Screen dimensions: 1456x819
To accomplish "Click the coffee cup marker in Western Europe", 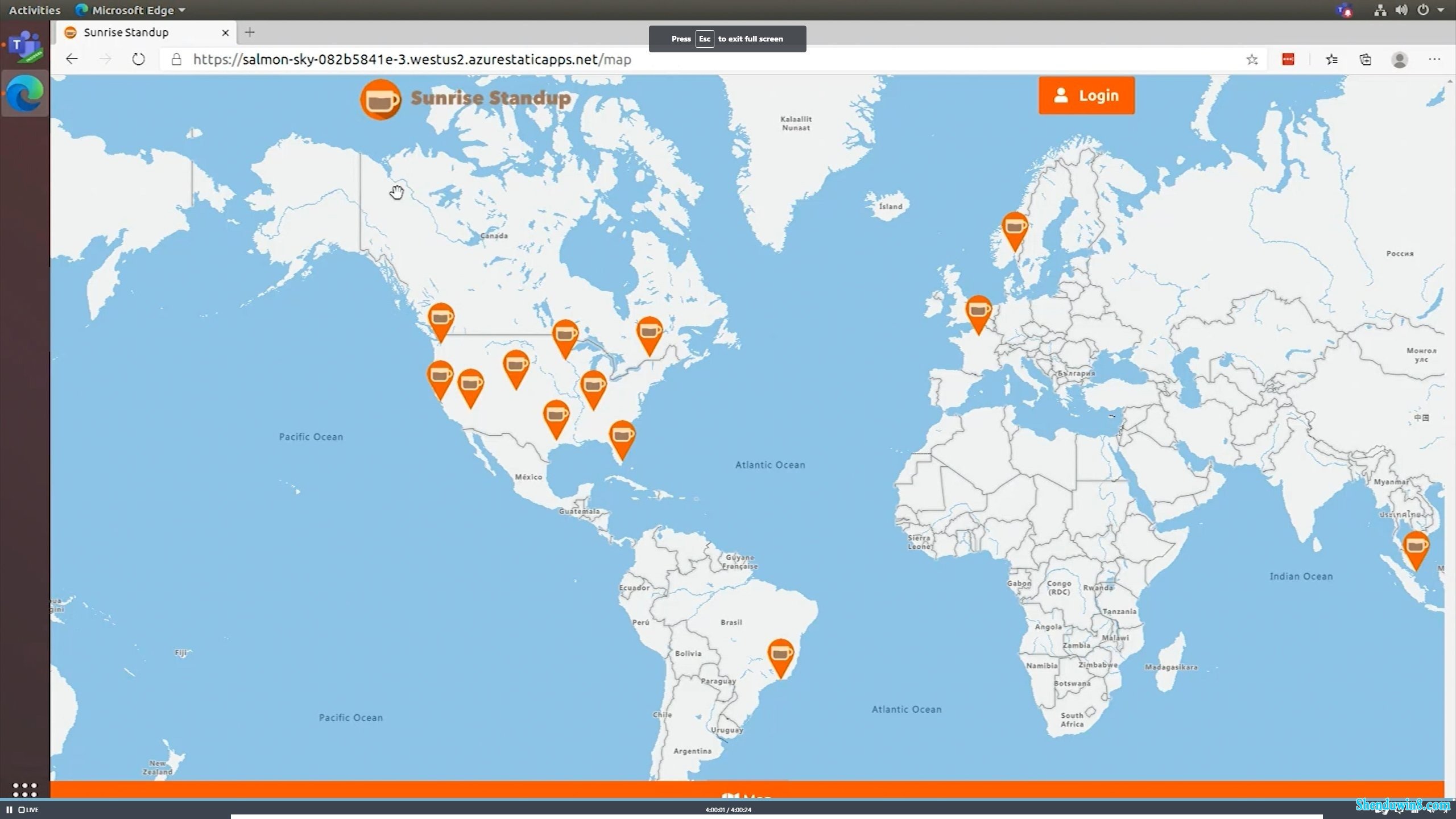I will click(x=978, y=310).
